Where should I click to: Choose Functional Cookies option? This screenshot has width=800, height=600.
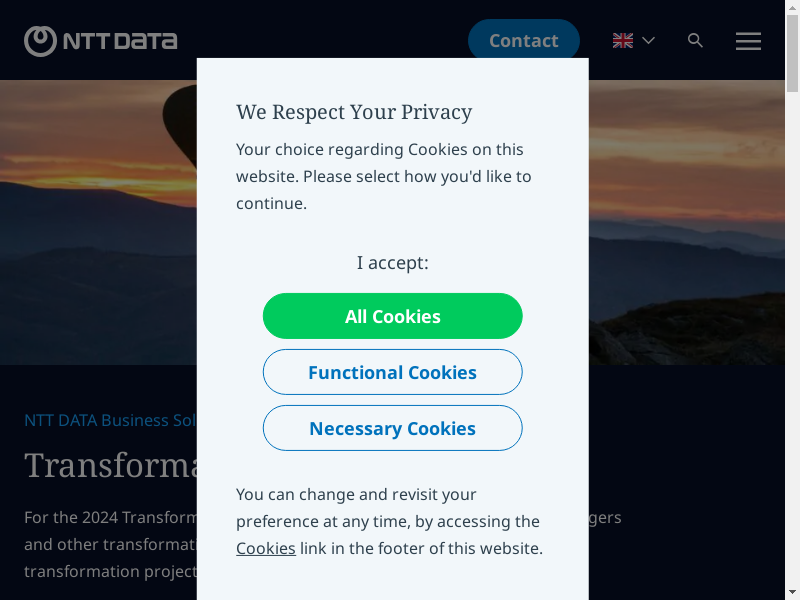coord(392,372)
